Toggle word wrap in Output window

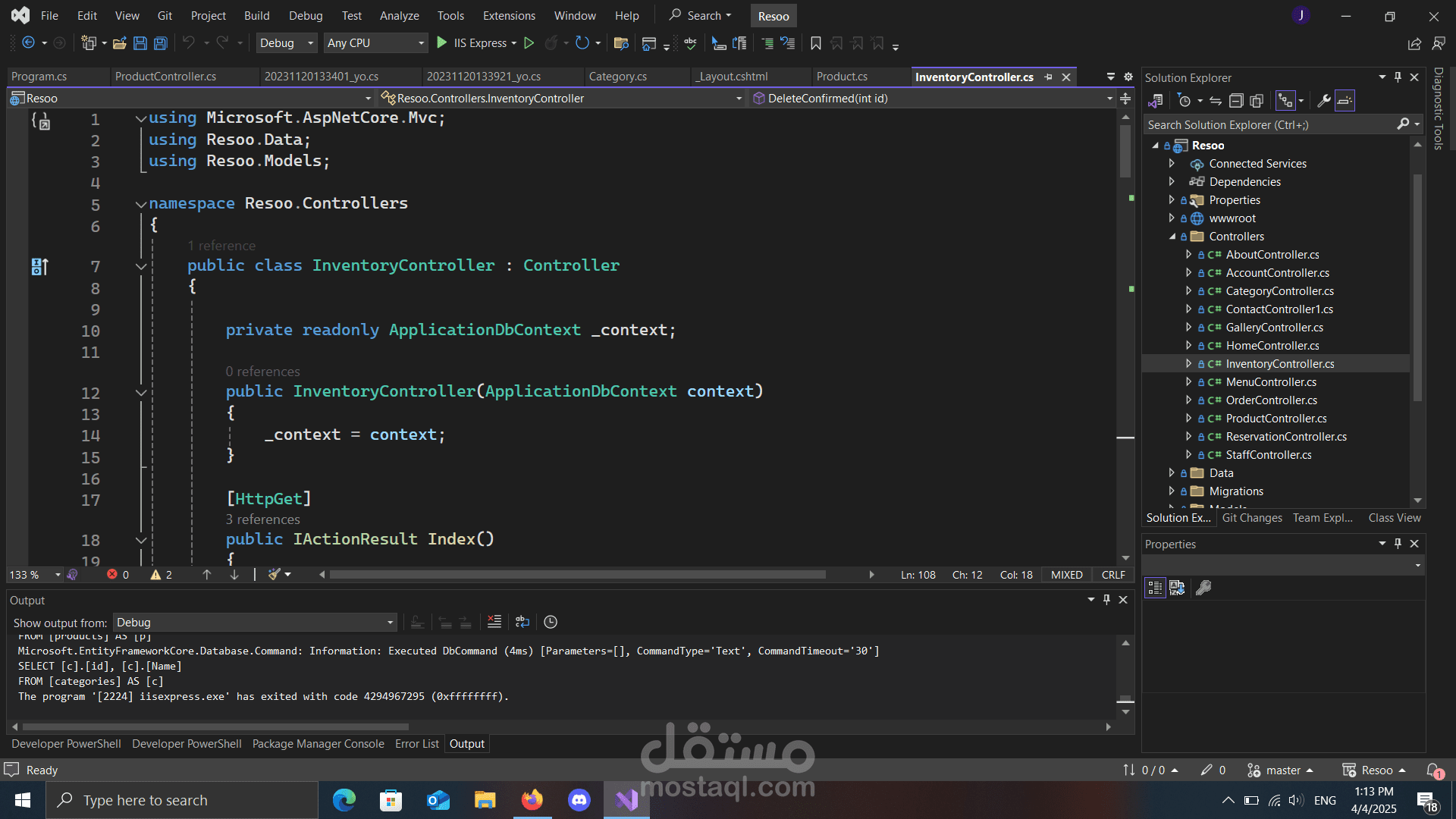click(x=522, y=622)
